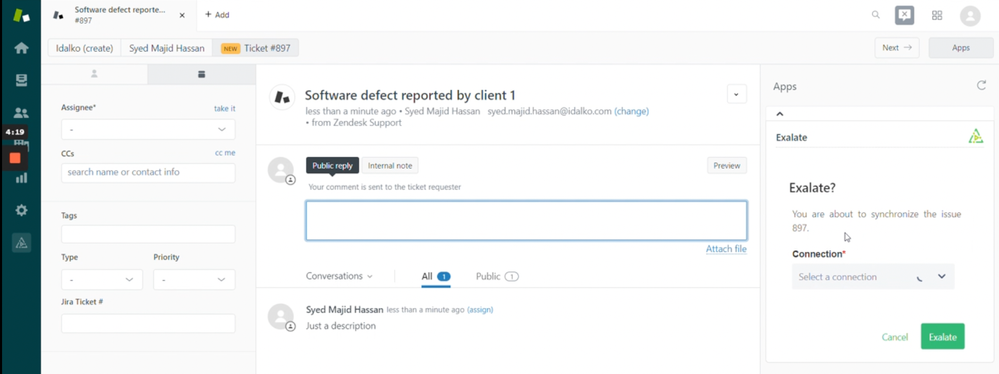Screen dimensions: 999x374
Task: Select the Ticket #897 breadcrumb tab
Action: coord(255,48)
